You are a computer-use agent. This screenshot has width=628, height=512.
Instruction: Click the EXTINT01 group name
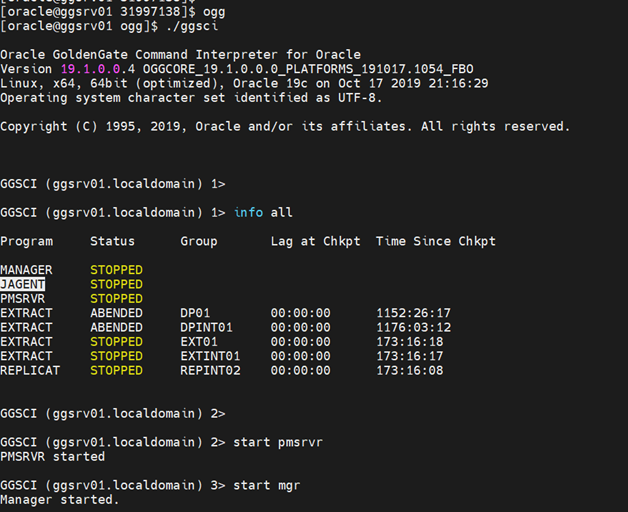click(210, 356)
